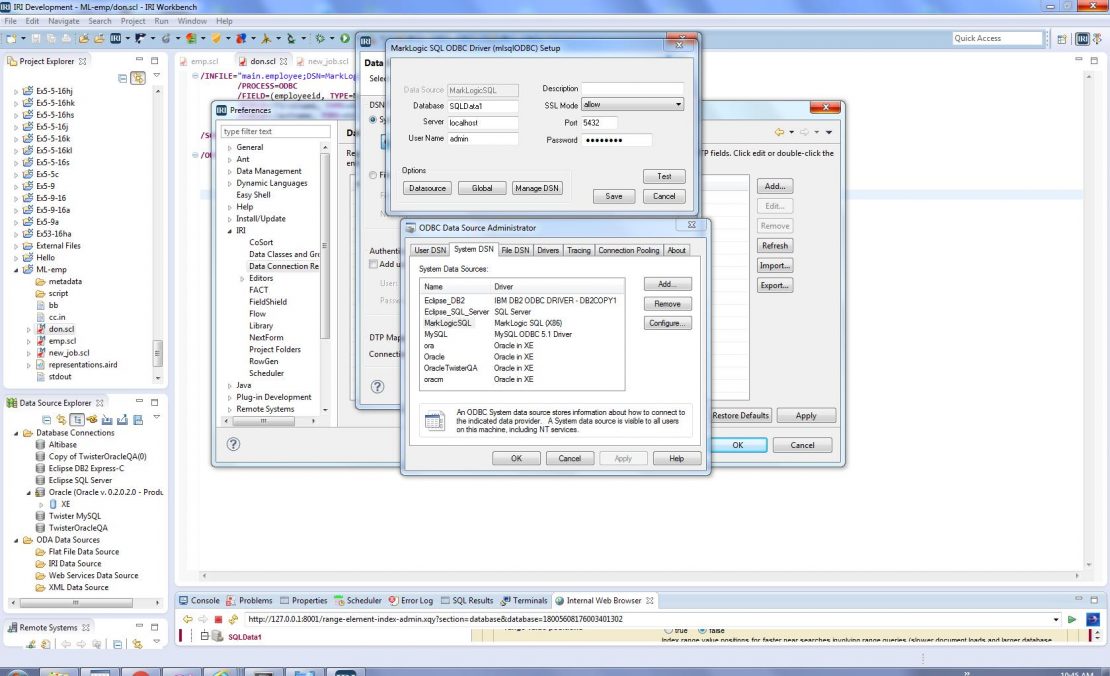Open the Navigate menu
The height and width of the screenshot is (676, 1110).
pyautogui.click(x=64, y=21)
